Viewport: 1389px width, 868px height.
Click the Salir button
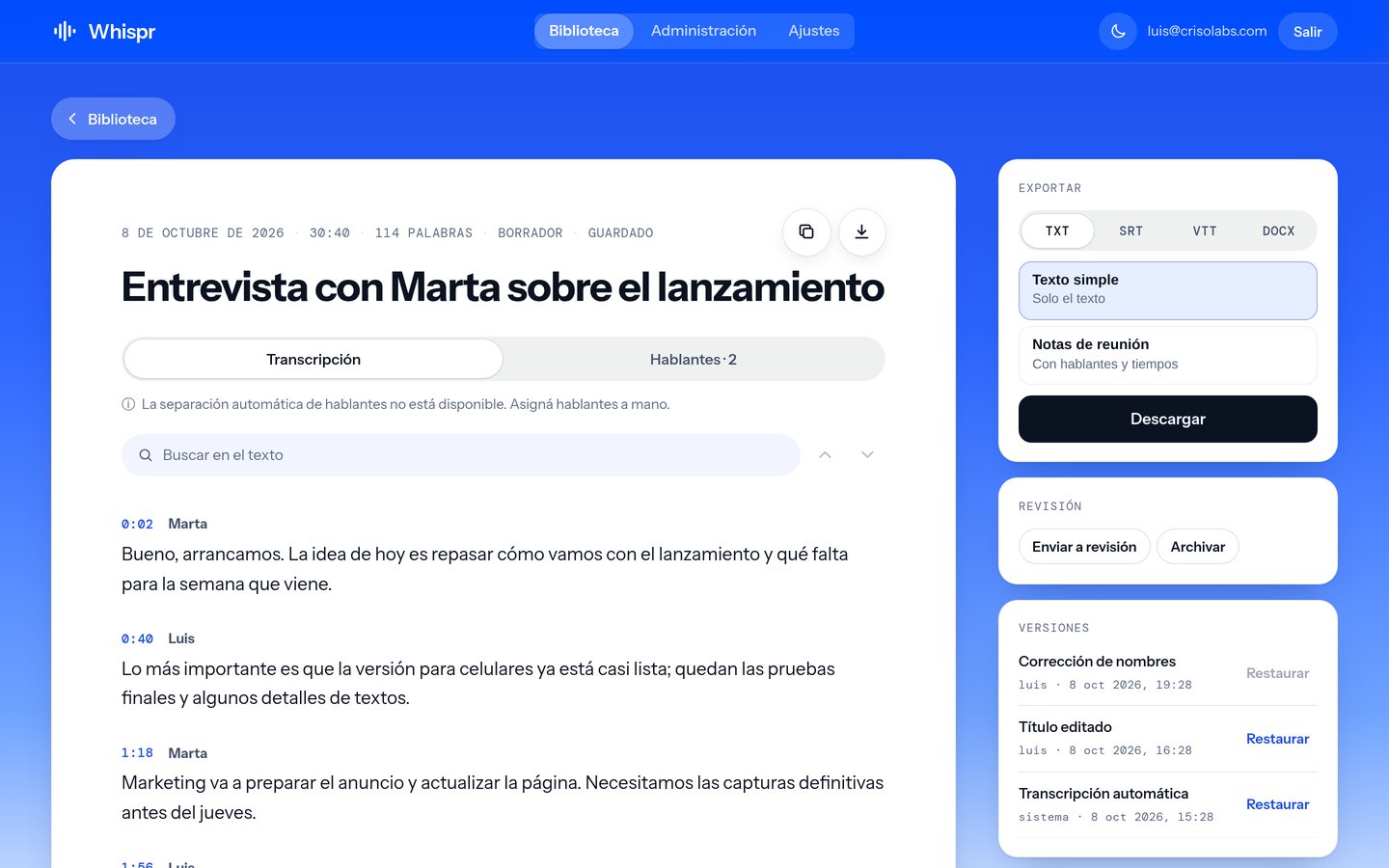pos(1307,31)
